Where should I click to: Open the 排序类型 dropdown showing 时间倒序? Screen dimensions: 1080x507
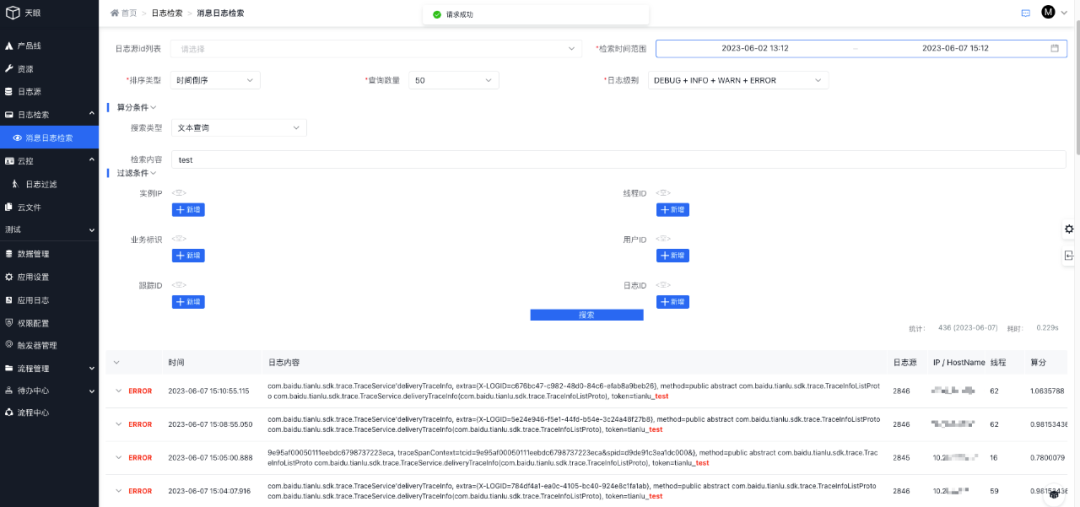[x=216, y=81]
